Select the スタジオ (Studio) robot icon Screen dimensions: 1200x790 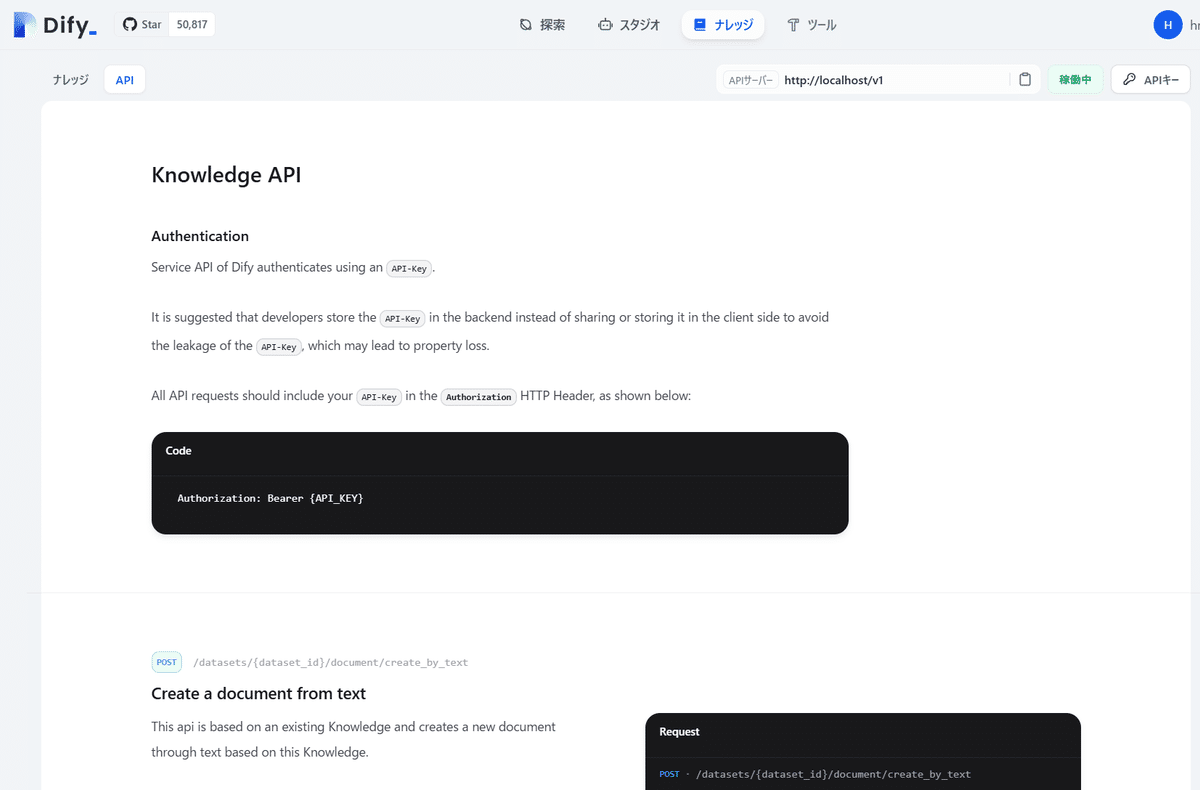tap(608, 24)
